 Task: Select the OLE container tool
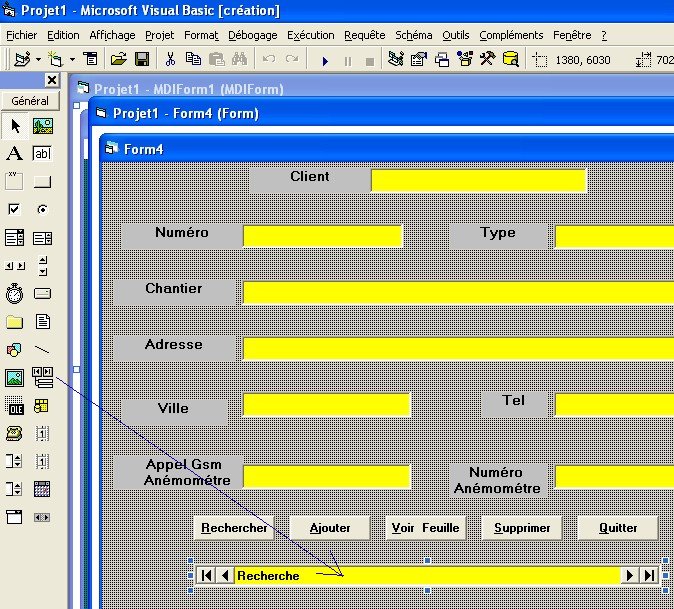(x=14, y=406)
